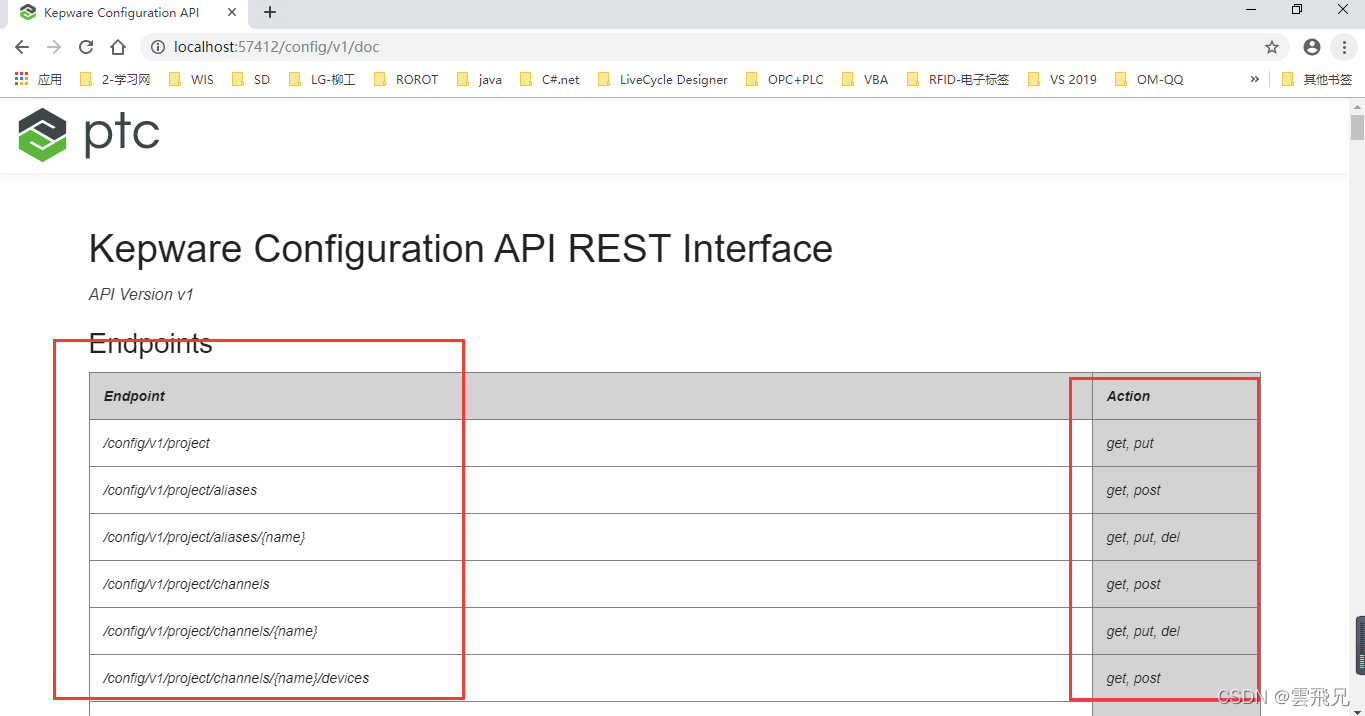Open the RFID-电子标签 bookmark folder
Image resolution: width=1365 pixels, height=716 pixels.
(x=958, y=79)
